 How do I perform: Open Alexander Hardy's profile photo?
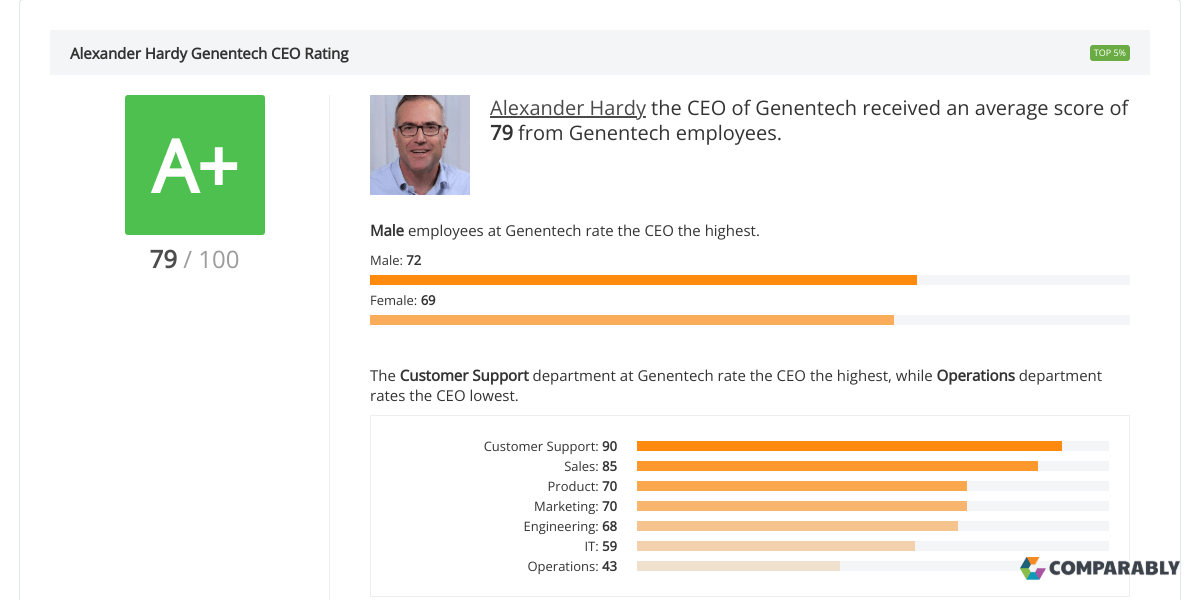[420, 145]
